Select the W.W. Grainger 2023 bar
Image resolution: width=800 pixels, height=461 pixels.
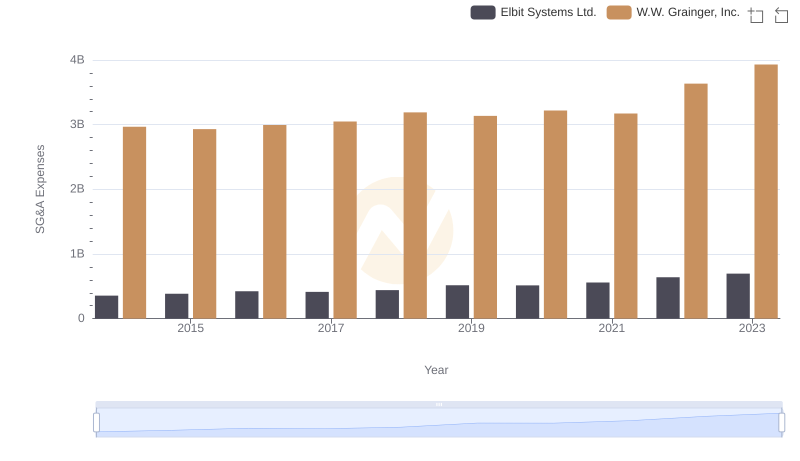pos(766,191)
